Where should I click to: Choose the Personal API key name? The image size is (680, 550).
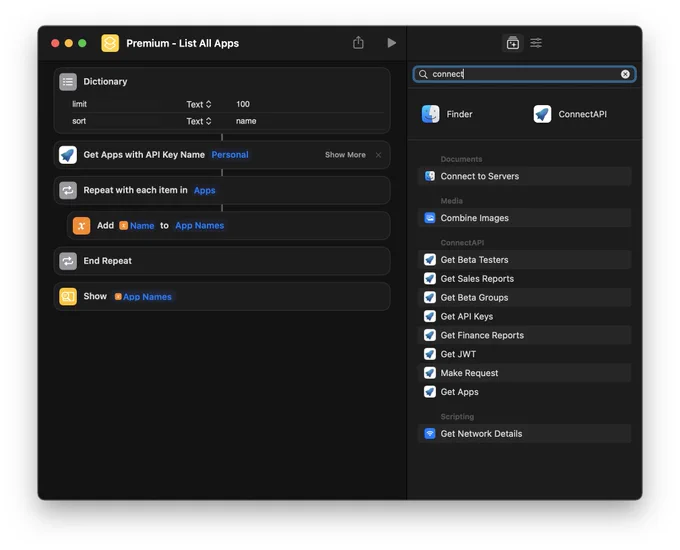tap(230, 155)
